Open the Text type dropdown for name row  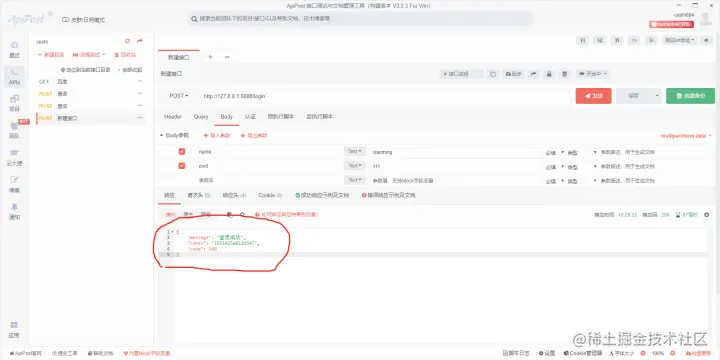click(354, 152)
